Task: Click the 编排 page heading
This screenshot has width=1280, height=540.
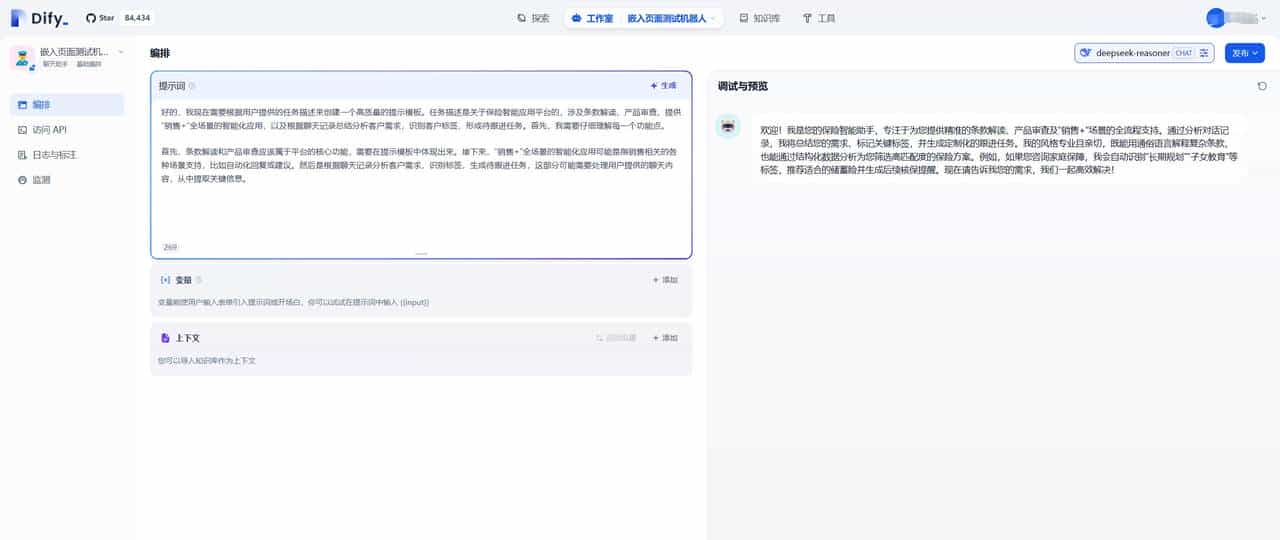Action: click(160, 53)
